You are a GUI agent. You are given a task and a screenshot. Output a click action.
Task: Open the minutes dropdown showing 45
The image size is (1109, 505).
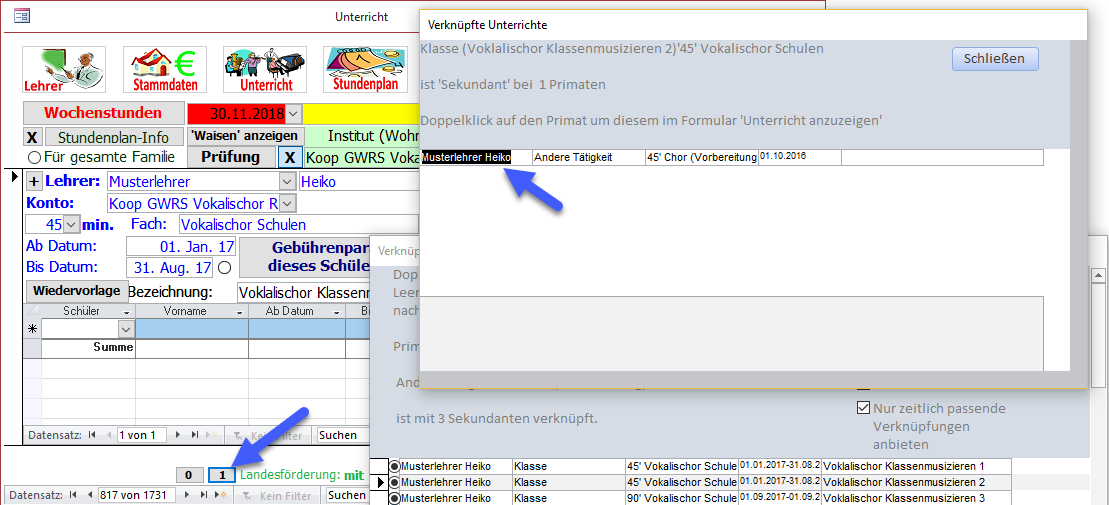[x=71, y=225]
